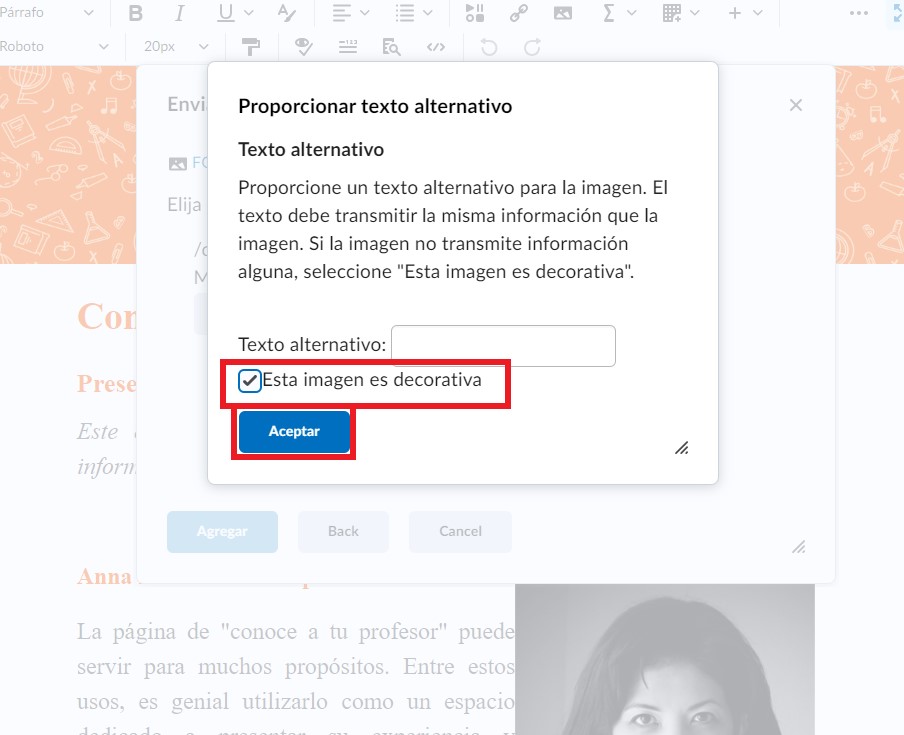Click the undo arrow icon

(488, 47)
